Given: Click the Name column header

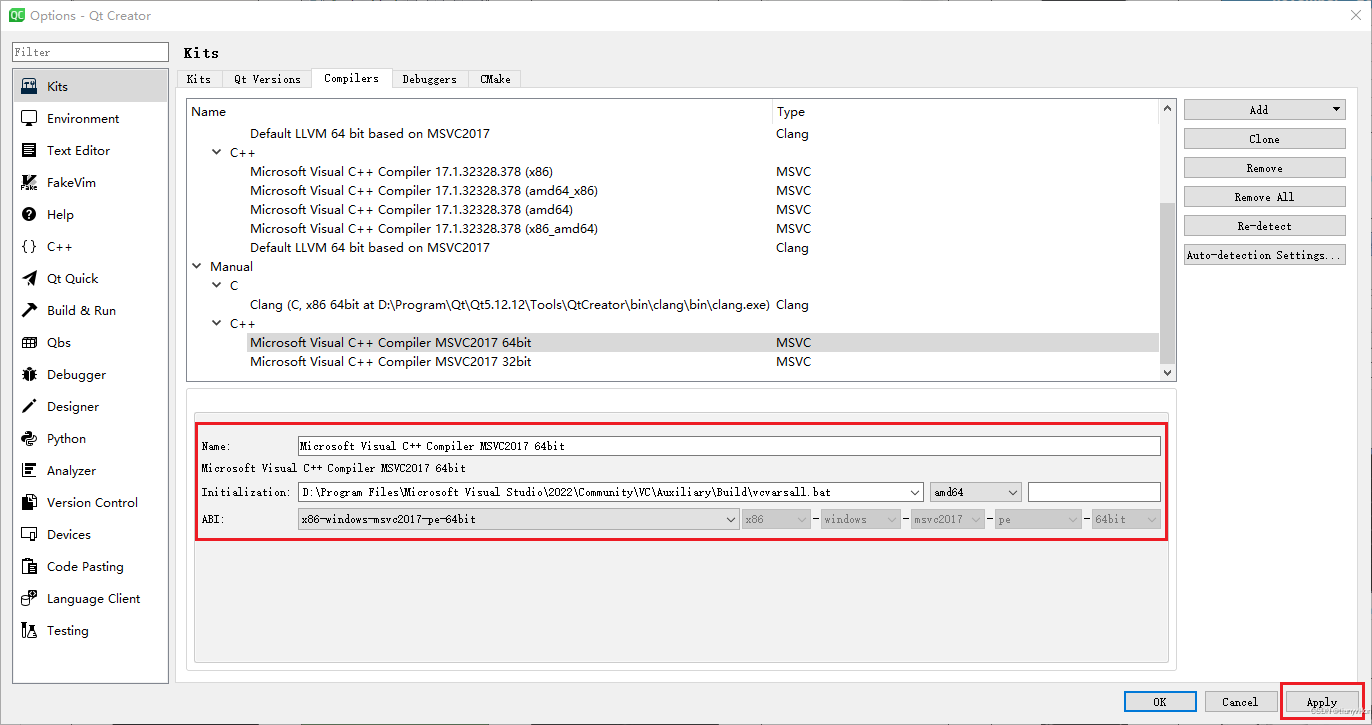Looking at the screenshot, I should (x=480, y=112).
